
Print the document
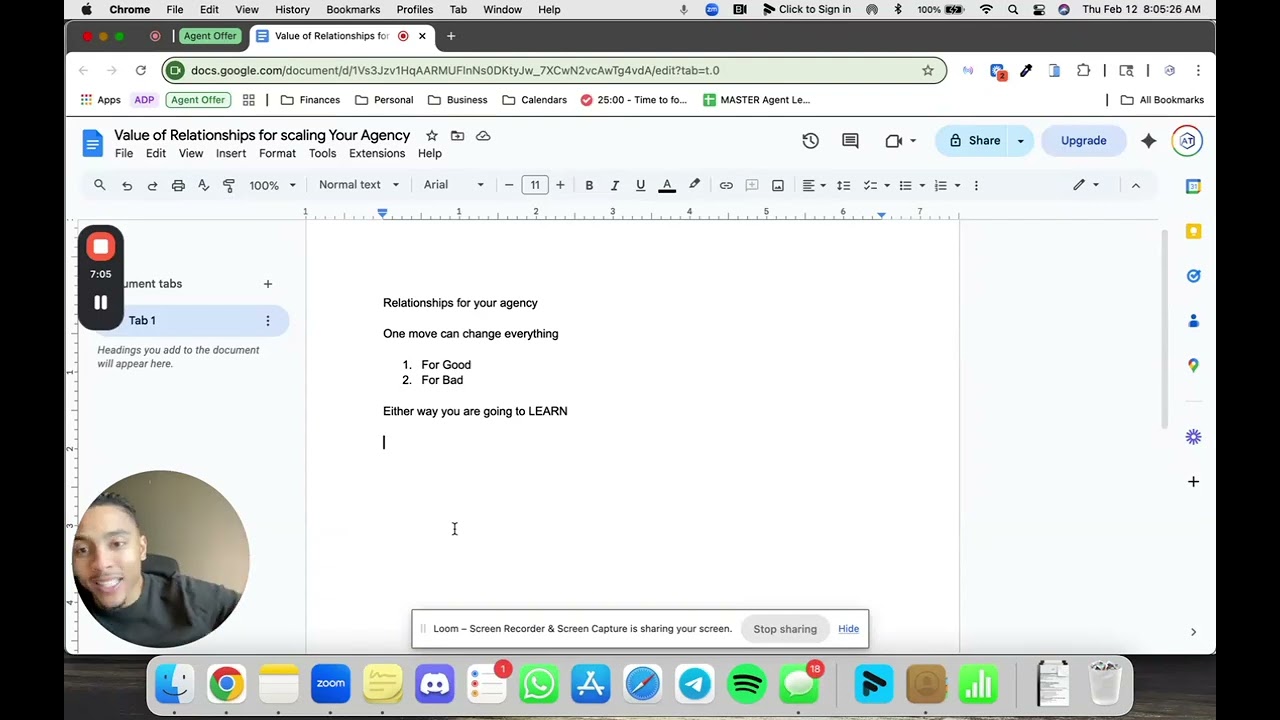pos(178,185)
